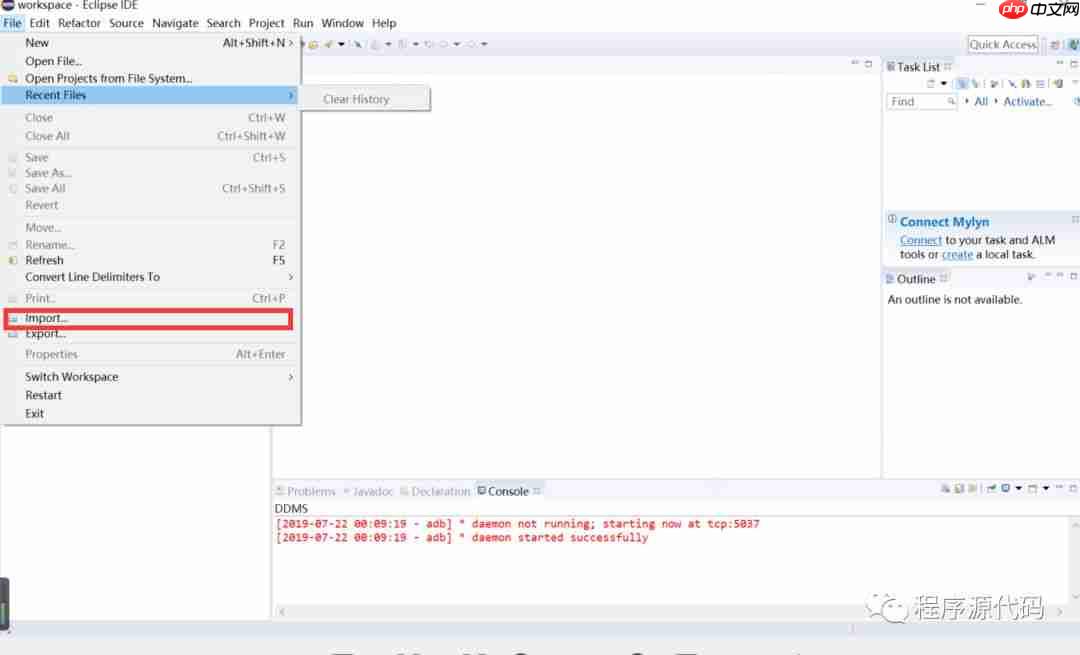
Task: Open the New Task dropdown arrow in Task List
Action: click(x=944, y=84)
